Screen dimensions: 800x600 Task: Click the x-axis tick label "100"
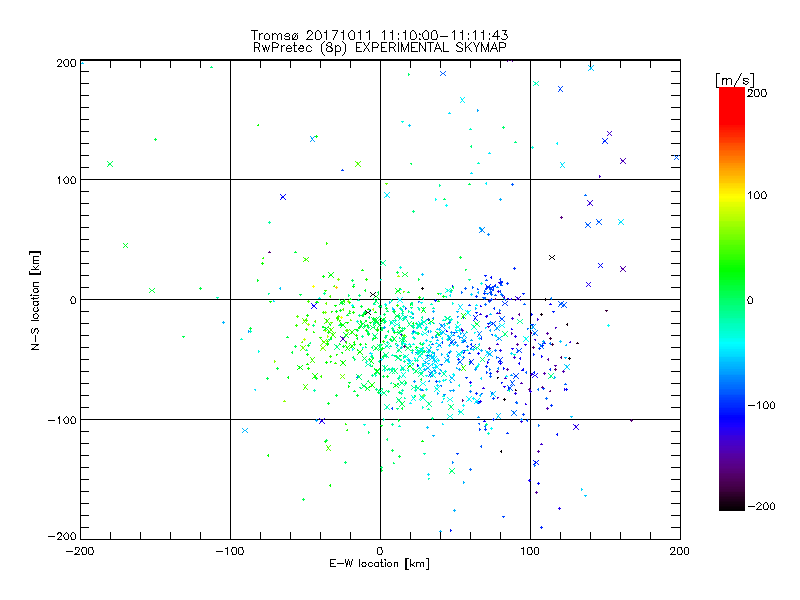[530, 551]
